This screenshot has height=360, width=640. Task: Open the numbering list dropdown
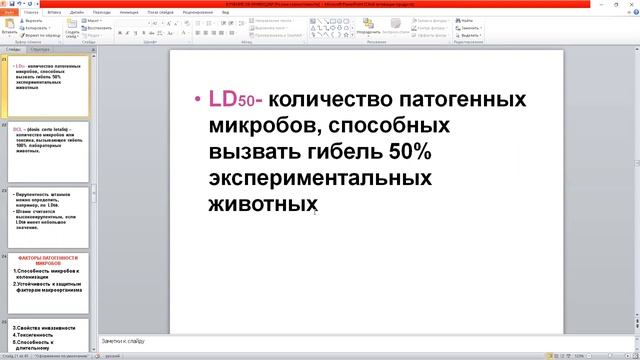coord(210,23)
